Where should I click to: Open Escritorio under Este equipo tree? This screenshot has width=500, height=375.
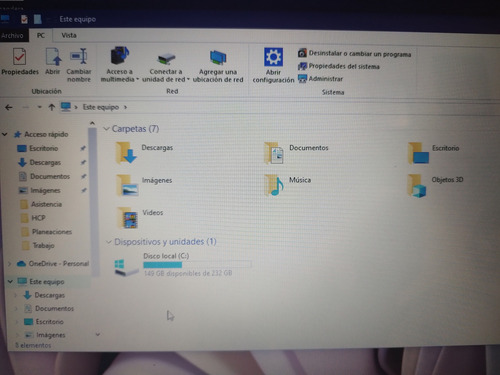coord(44,322)
